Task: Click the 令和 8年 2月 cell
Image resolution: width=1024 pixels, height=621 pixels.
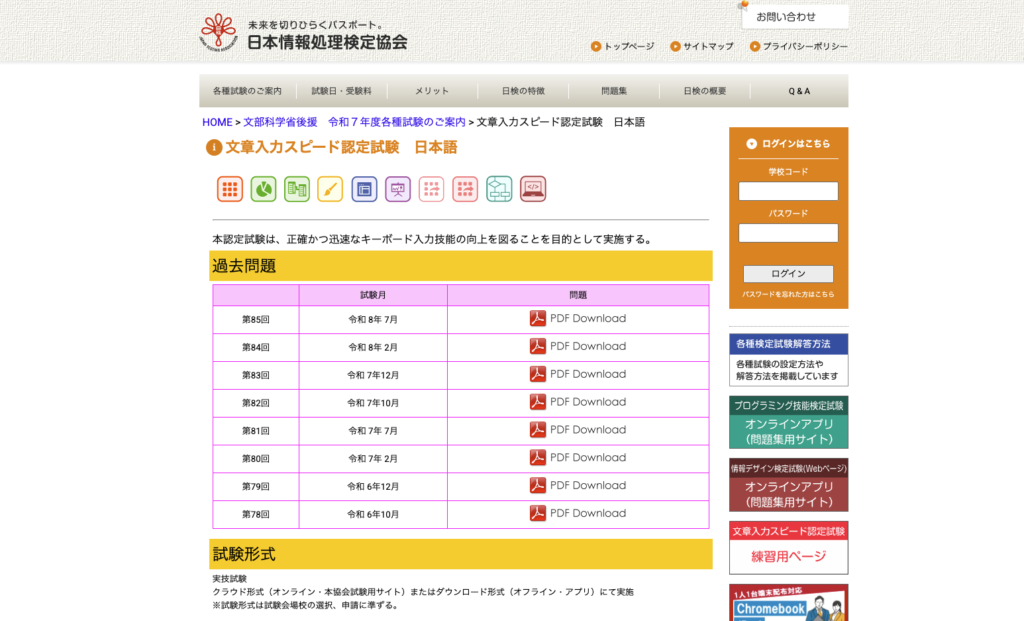Action: [373, 347]
